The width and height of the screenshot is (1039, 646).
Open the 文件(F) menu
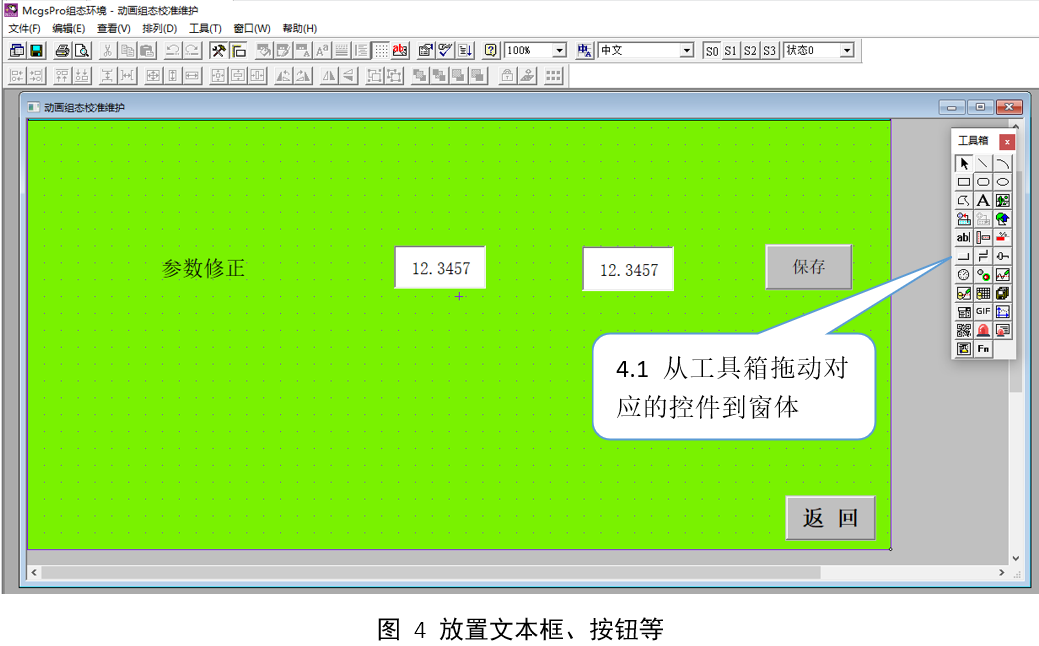click(24, 28)
